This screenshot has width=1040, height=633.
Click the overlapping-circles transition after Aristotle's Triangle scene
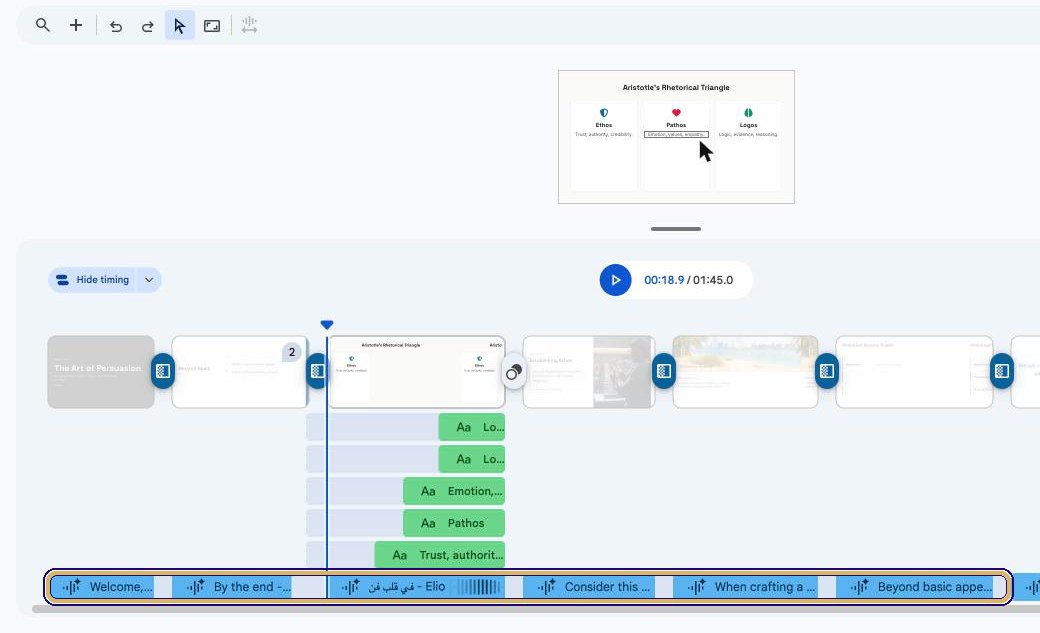tap(514, 372)
